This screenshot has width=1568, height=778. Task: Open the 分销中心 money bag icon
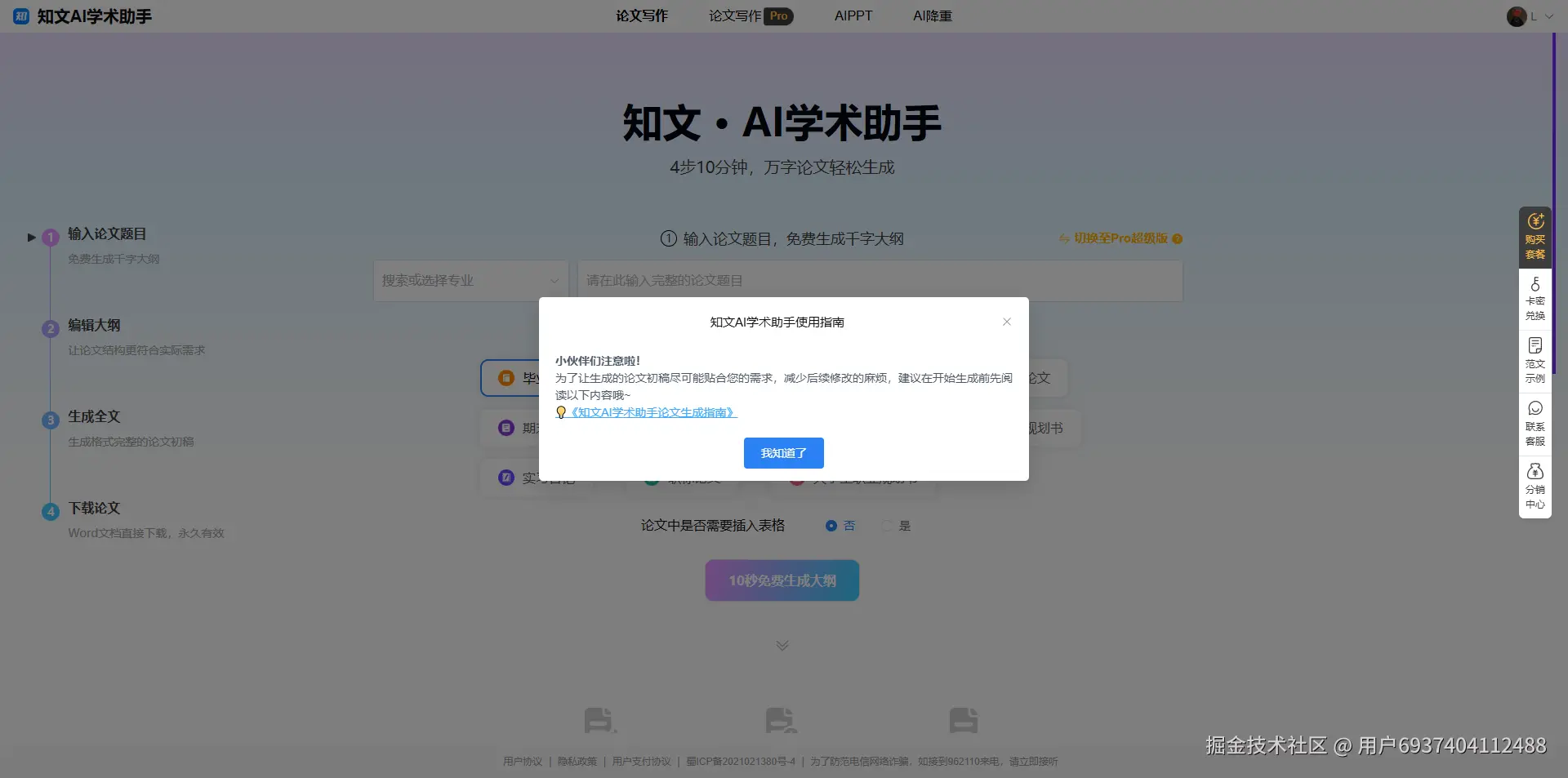(1535, 487)
